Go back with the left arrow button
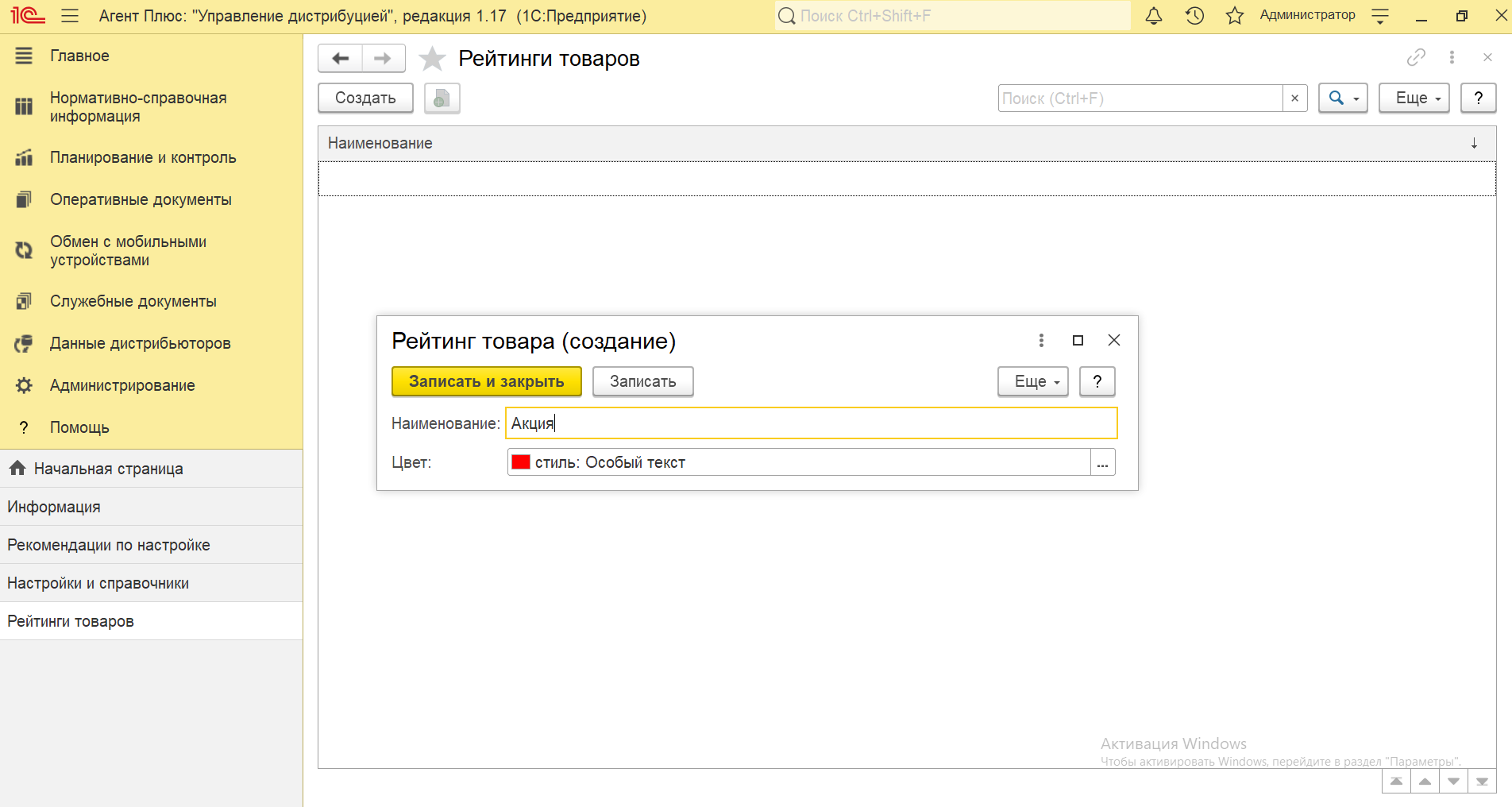This screenshot has height=807, width=1512. pos(340,58)
